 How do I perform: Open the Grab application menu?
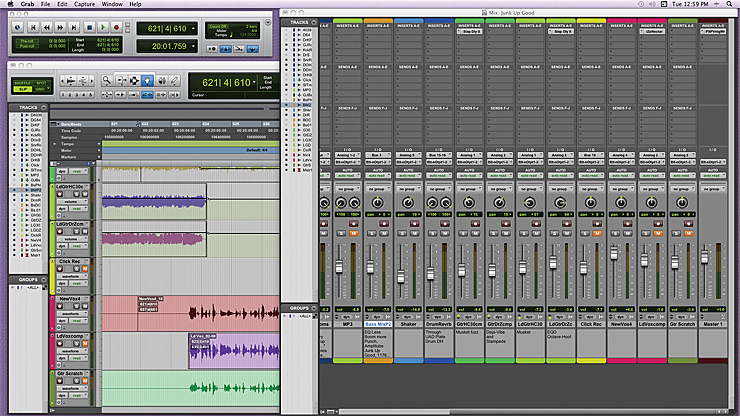[x=27, y=4]
